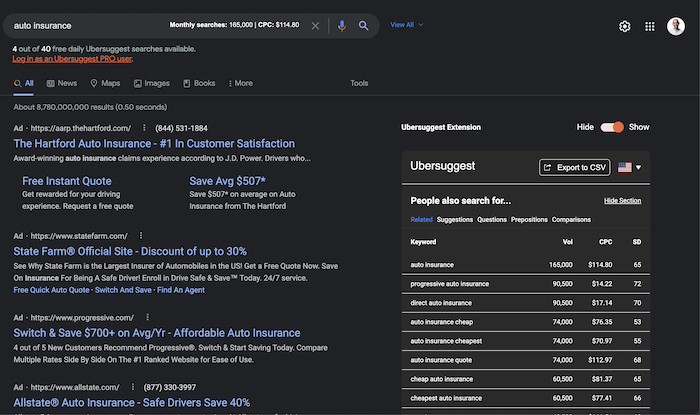Click the Keyword column header

coord(423,242)
